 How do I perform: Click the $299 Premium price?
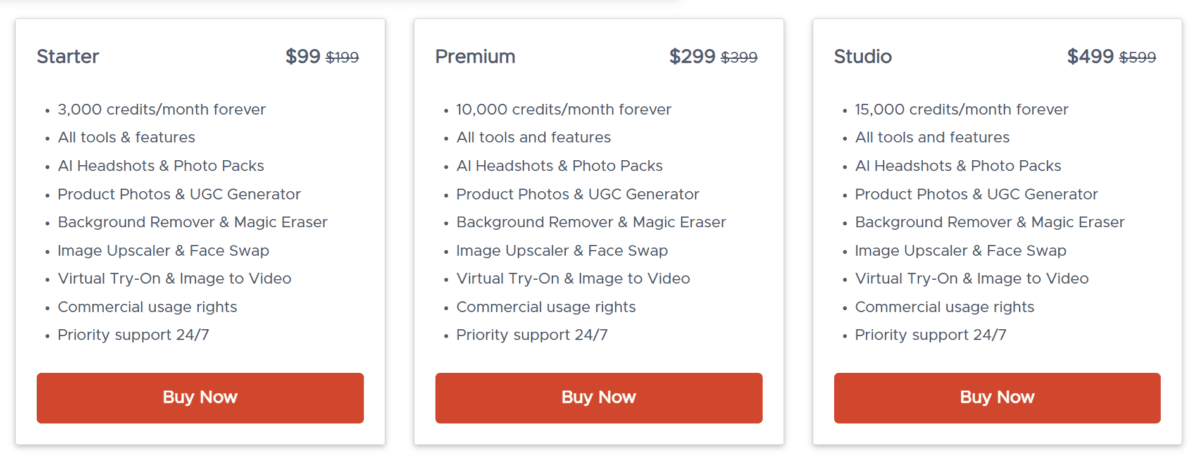point(693,57)
